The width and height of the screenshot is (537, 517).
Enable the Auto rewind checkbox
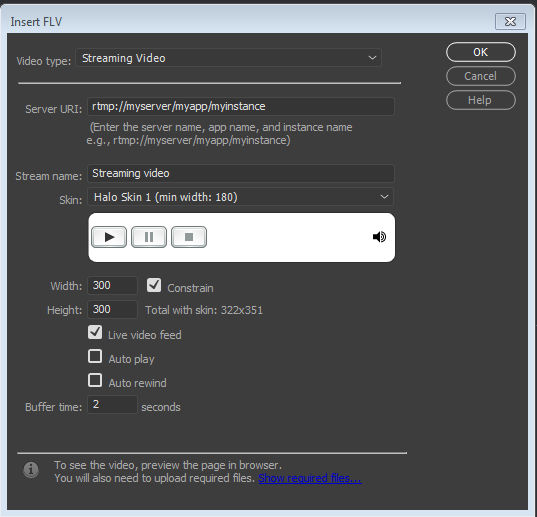click(x=95, y=380)
